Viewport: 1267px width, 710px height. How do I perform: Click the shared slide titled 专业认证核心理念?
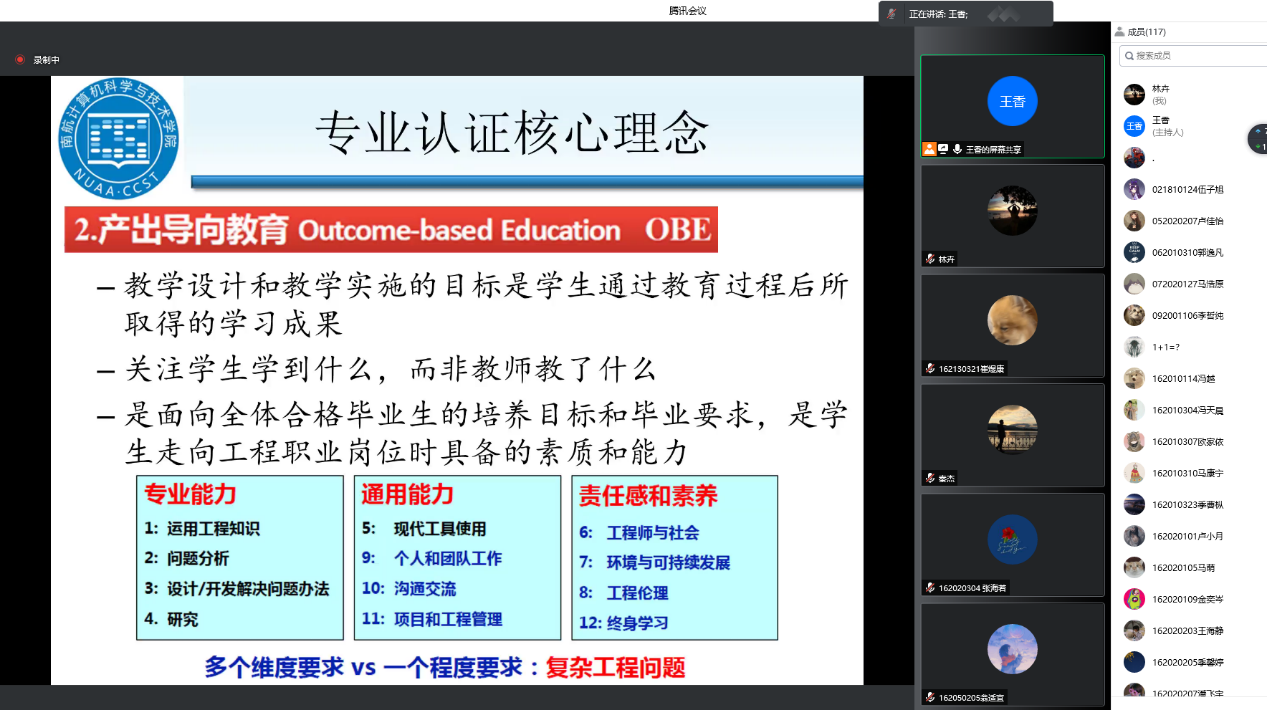coord(457,380)
